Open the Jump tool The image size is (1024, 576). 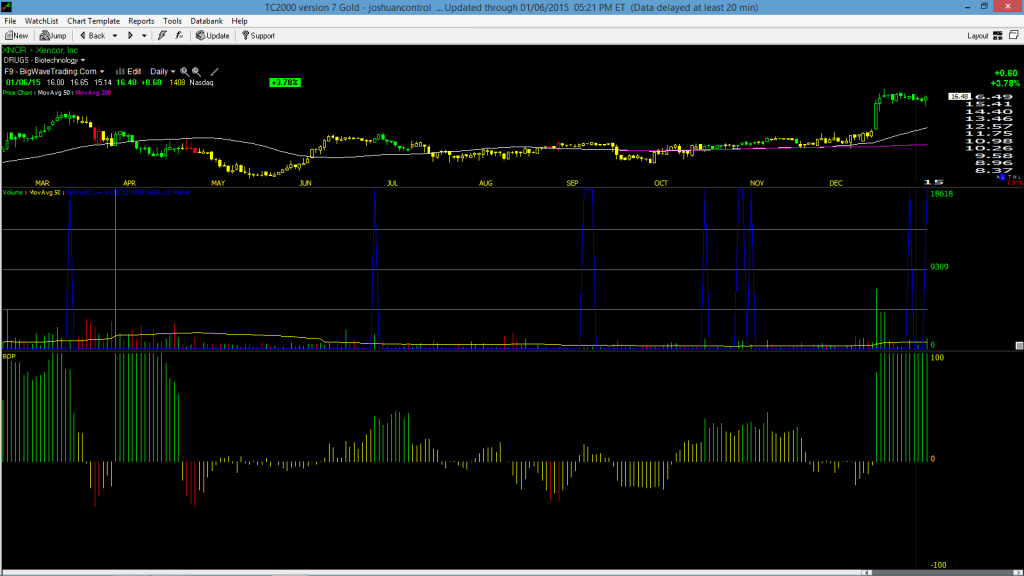[x=53, y=36]
